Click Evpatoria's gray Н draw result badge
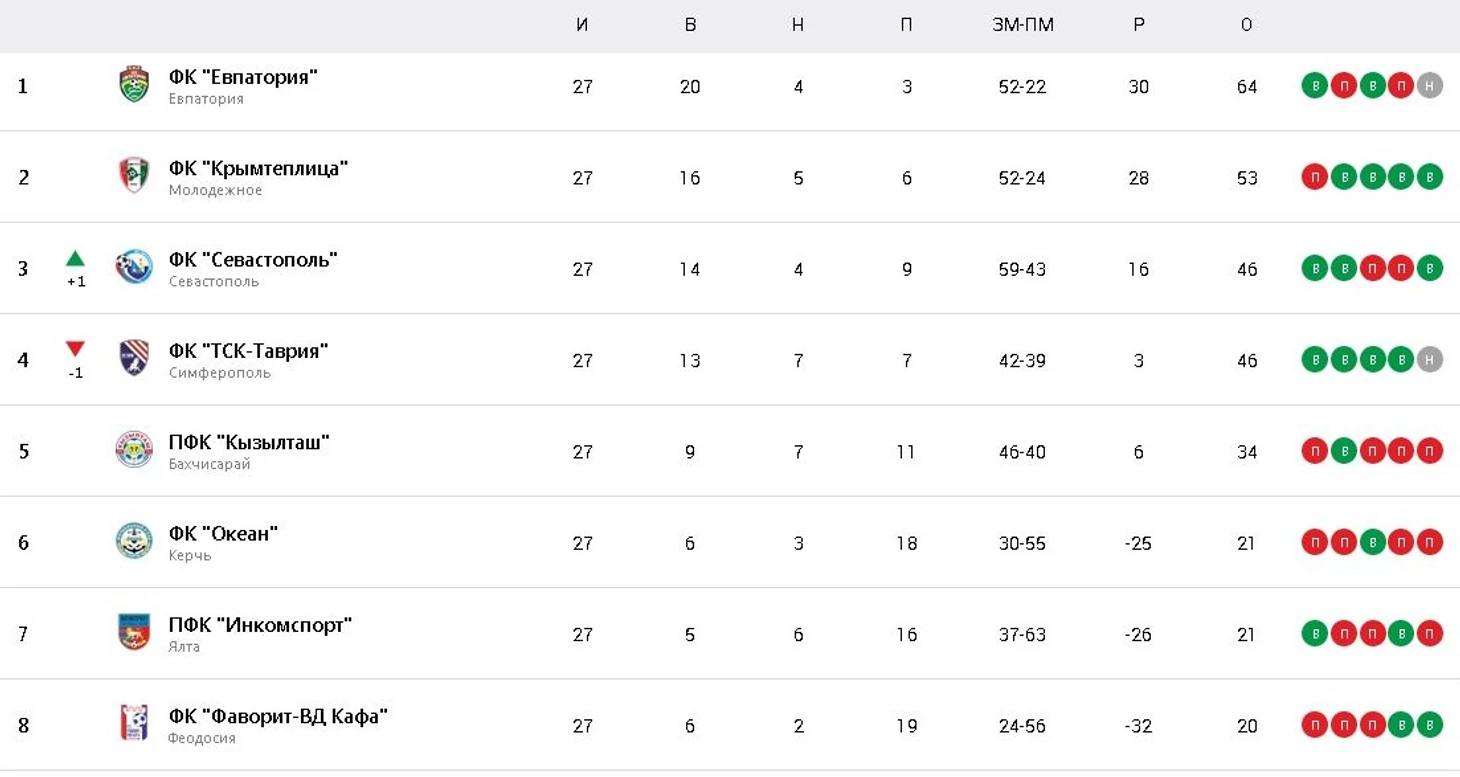 1430,86
